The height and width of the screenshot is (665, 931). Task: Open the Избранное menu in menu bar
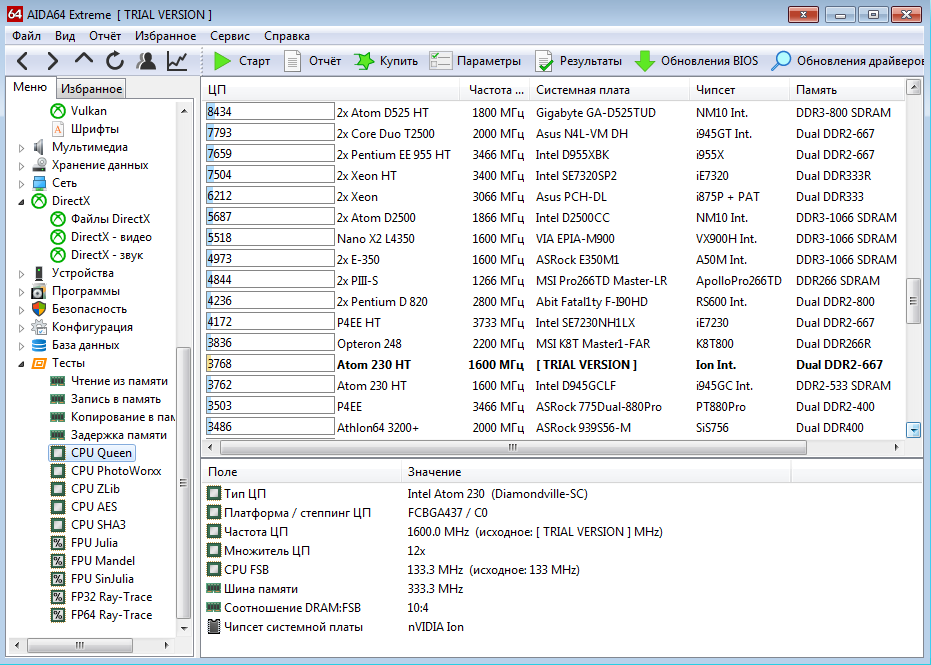(x=165, y=36)
